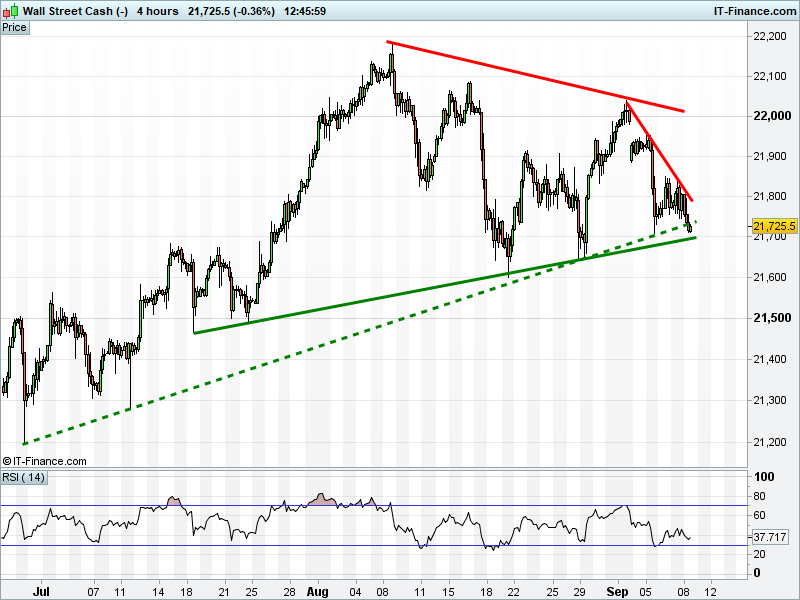
Task: Click the 12 date label on time axis
Action: pyautogui.click(x=710, y=592)
